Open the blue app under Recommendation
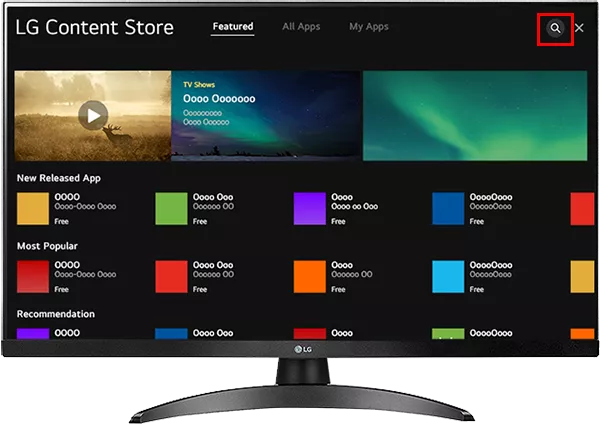The height and width of the screenshot is (424, 600). (x=171, y=333)
